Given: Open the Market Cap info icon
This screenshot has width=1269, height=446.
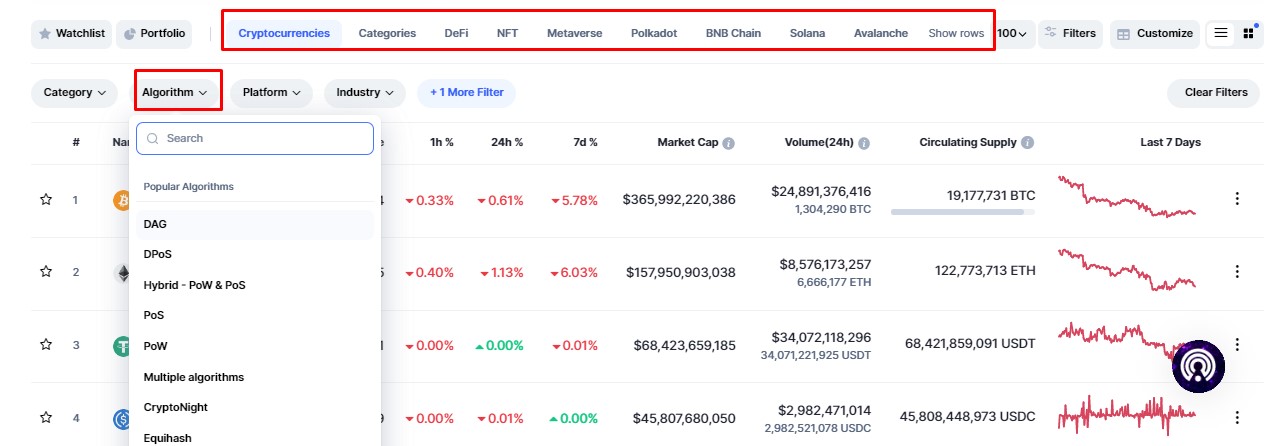Looking at the screenshot, I should click(729, 143).
